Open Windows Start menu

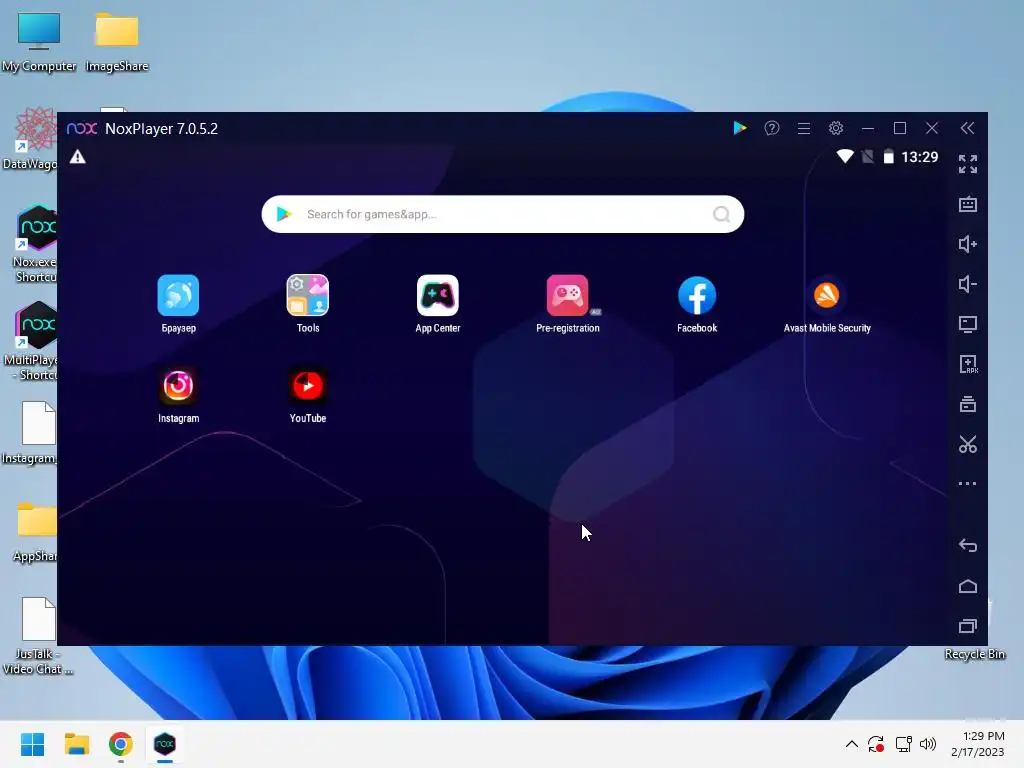pos(32,744)
